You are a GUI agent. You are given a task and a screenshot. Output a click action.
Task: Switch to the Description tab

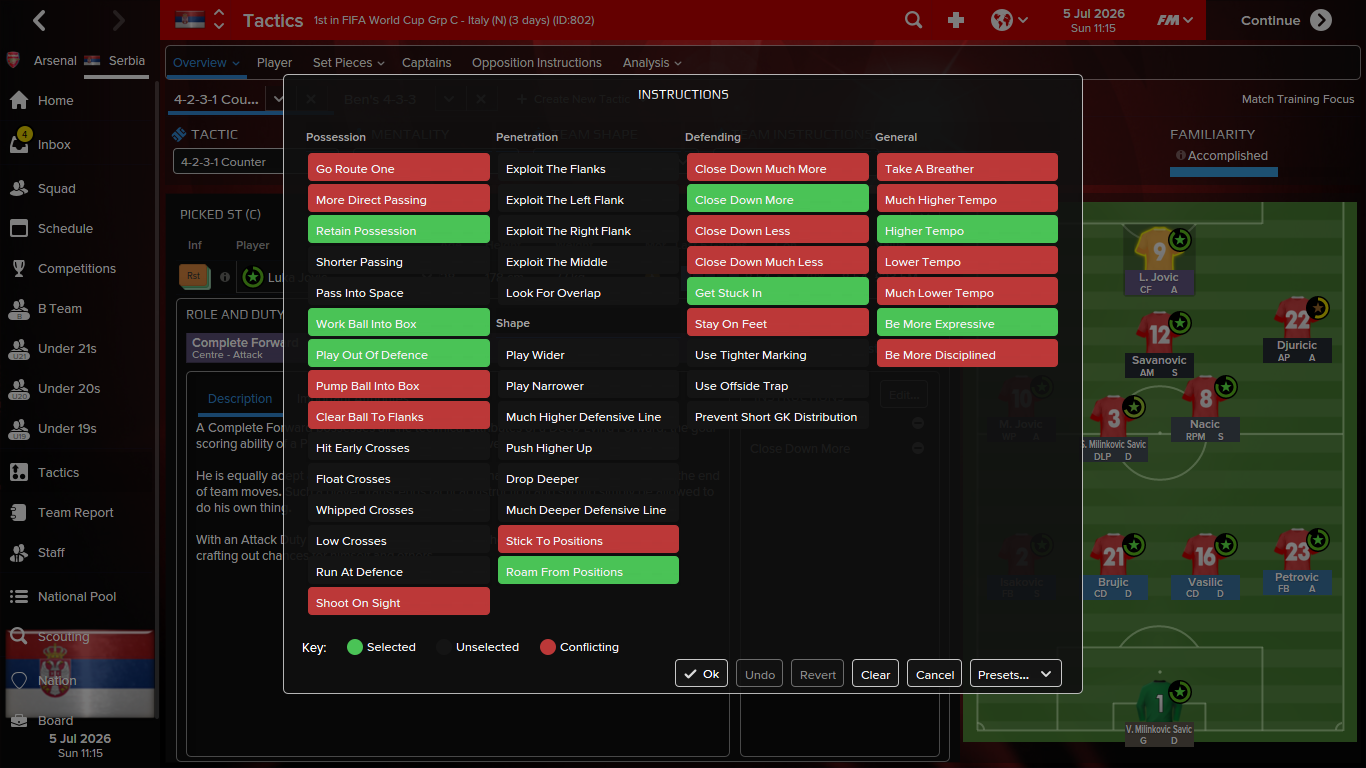240,399
